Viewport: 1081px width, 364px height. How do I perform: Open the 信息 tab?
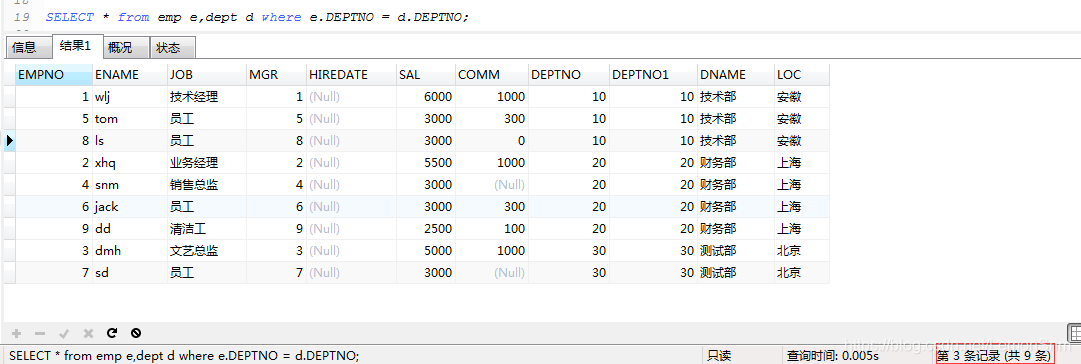pos(28,48)
